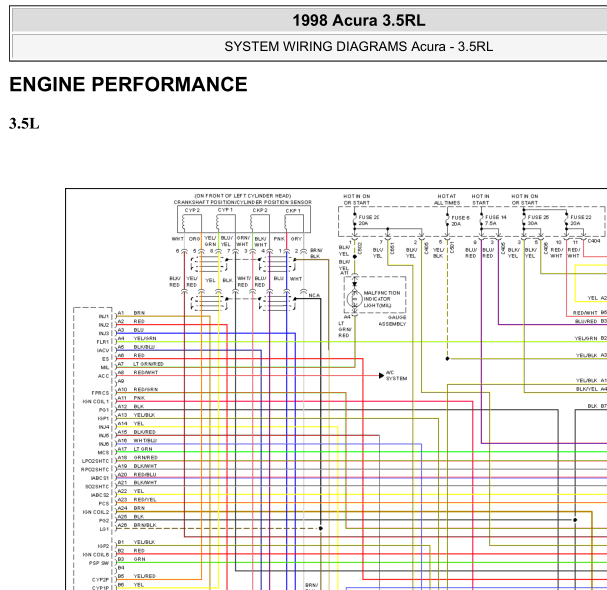This screenshot has height=590, width=607.
Task: Click the 'LPO2SHTC' terminal name
Action: (96, 461)
